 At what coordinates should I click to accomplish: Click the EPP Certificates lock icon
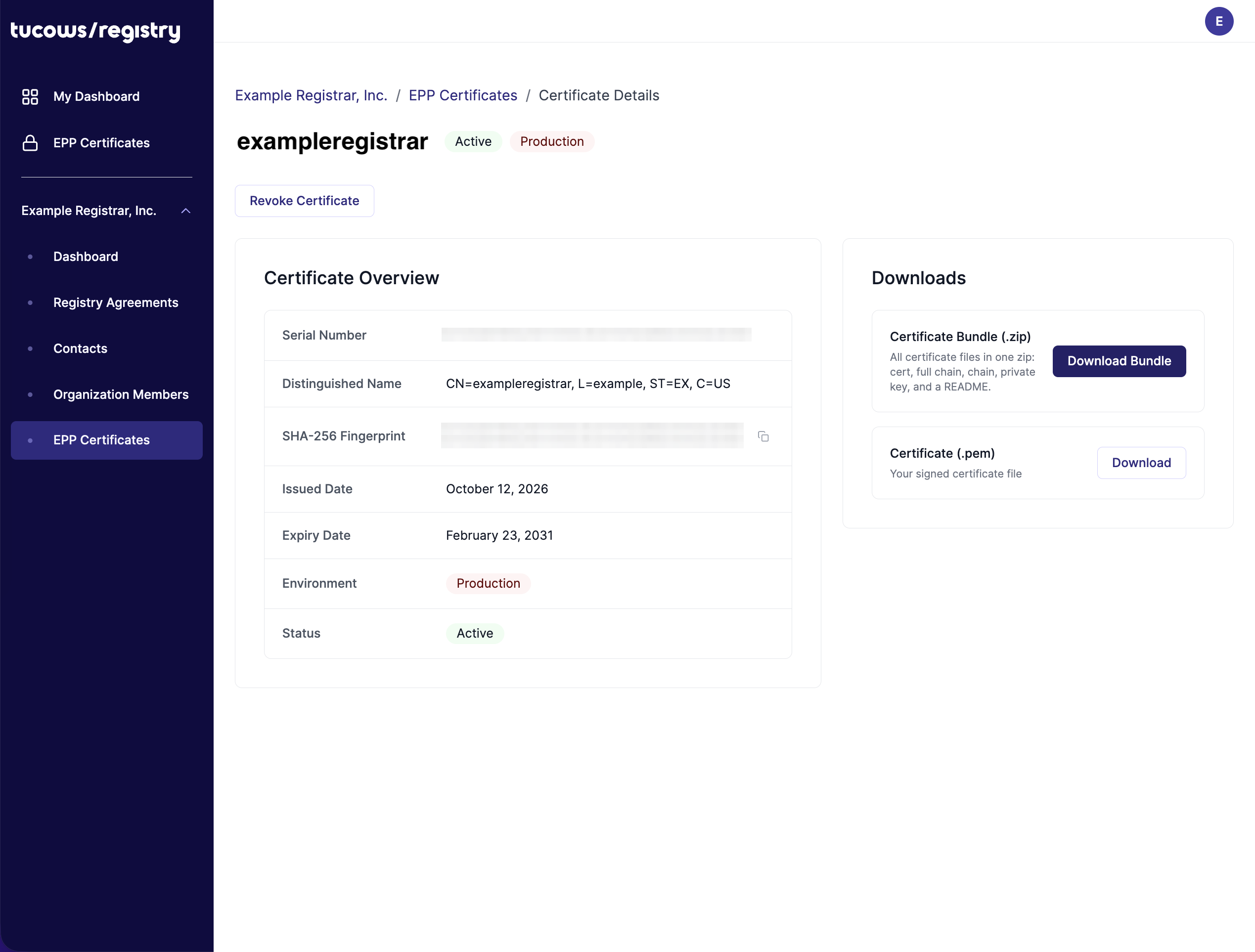pyautogui.click(x=30, y=143)
